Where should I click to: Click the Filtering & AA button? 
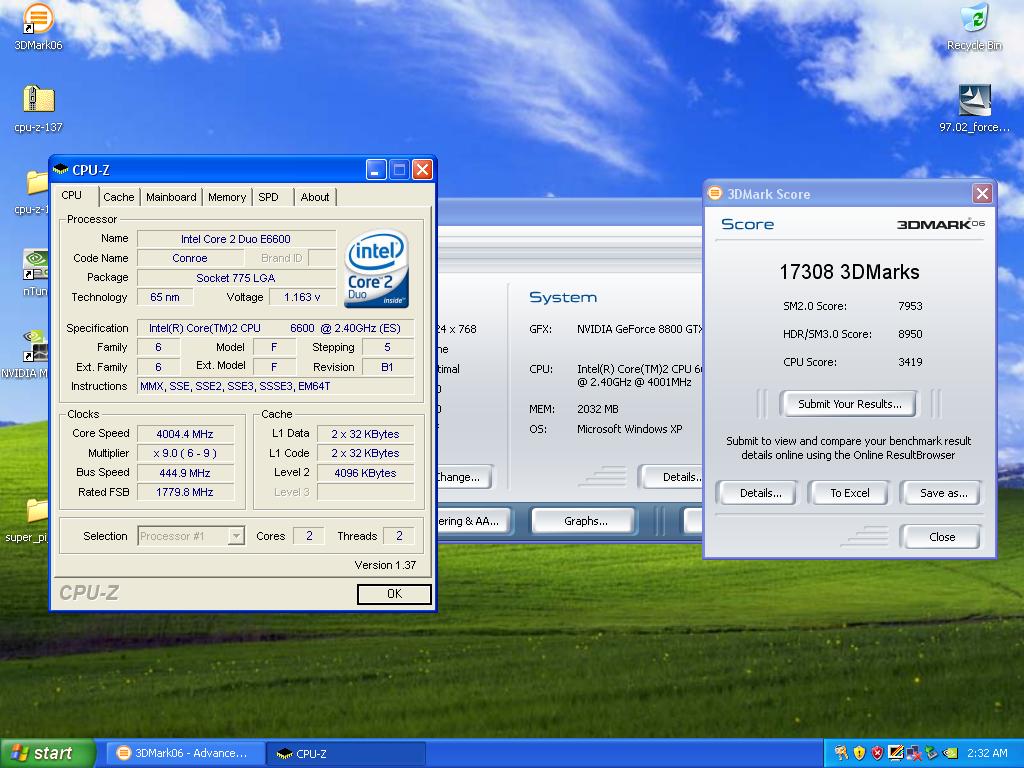(x=473, y=521)
